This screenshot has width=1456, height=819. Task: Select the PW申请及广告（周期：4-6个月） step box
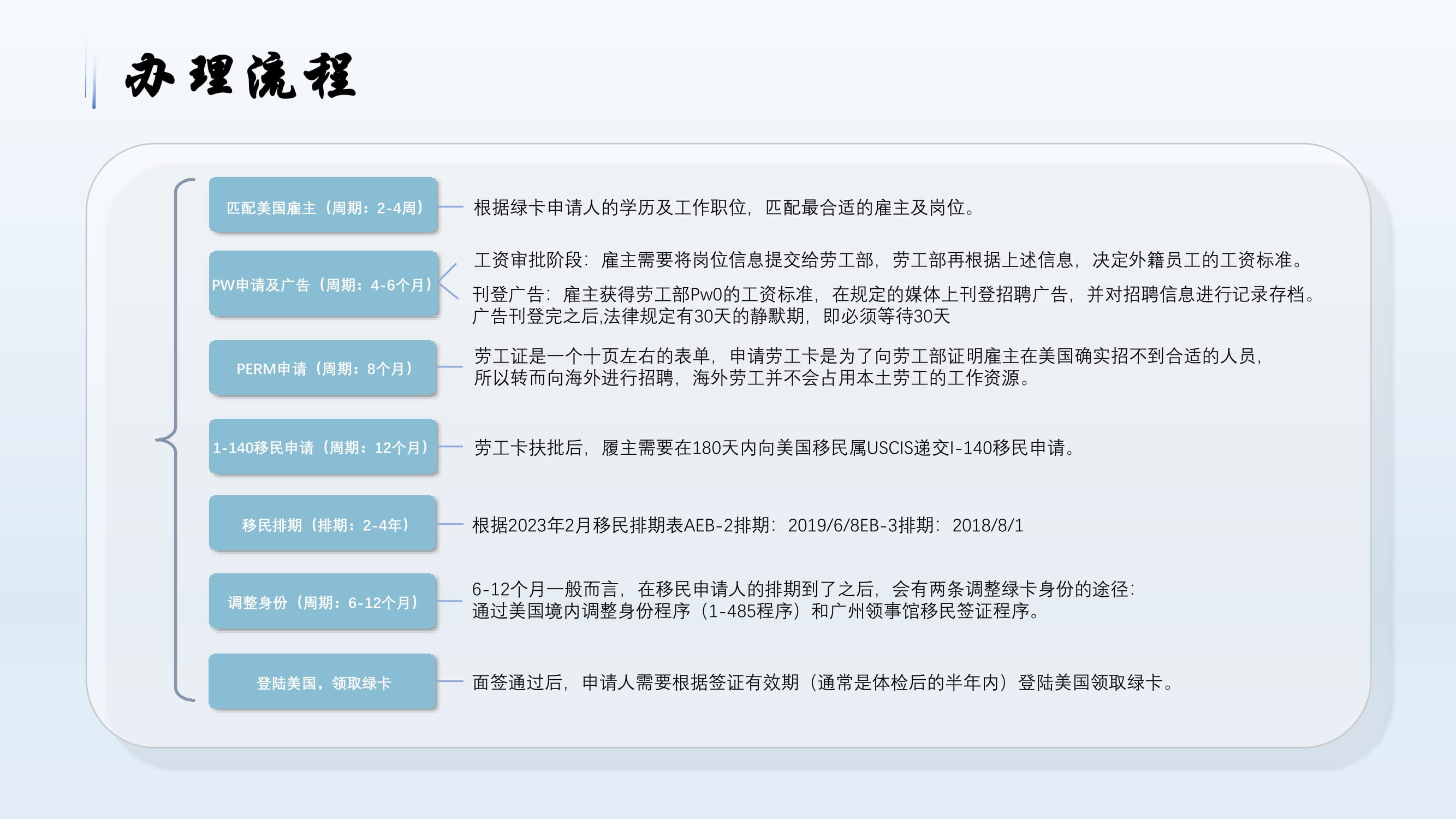point(323,283)
